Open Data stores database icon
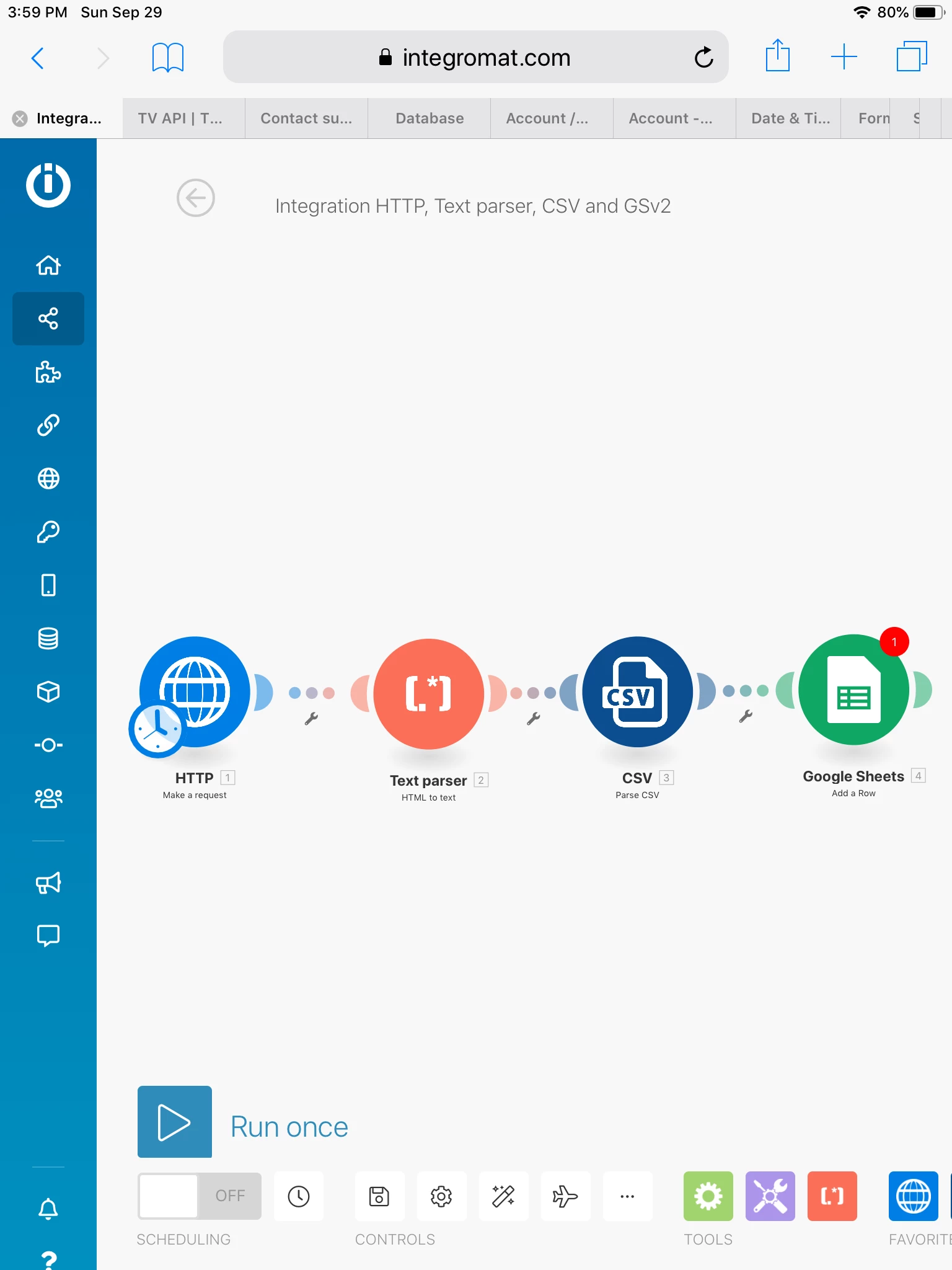 coord(48,638)
